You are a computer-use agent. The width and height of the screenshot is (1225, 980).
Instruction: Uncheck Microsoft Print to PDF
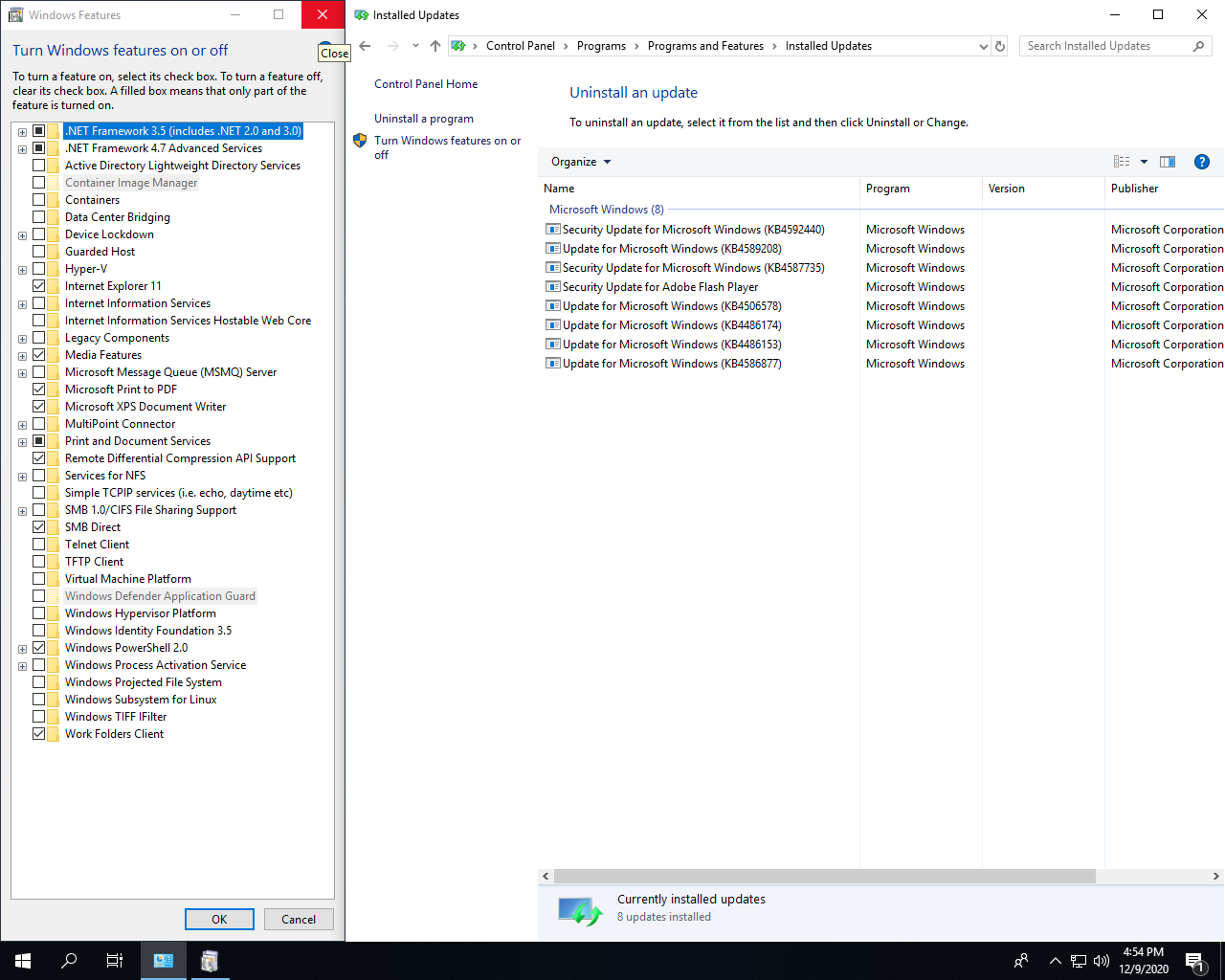click(x=39, y=390)
